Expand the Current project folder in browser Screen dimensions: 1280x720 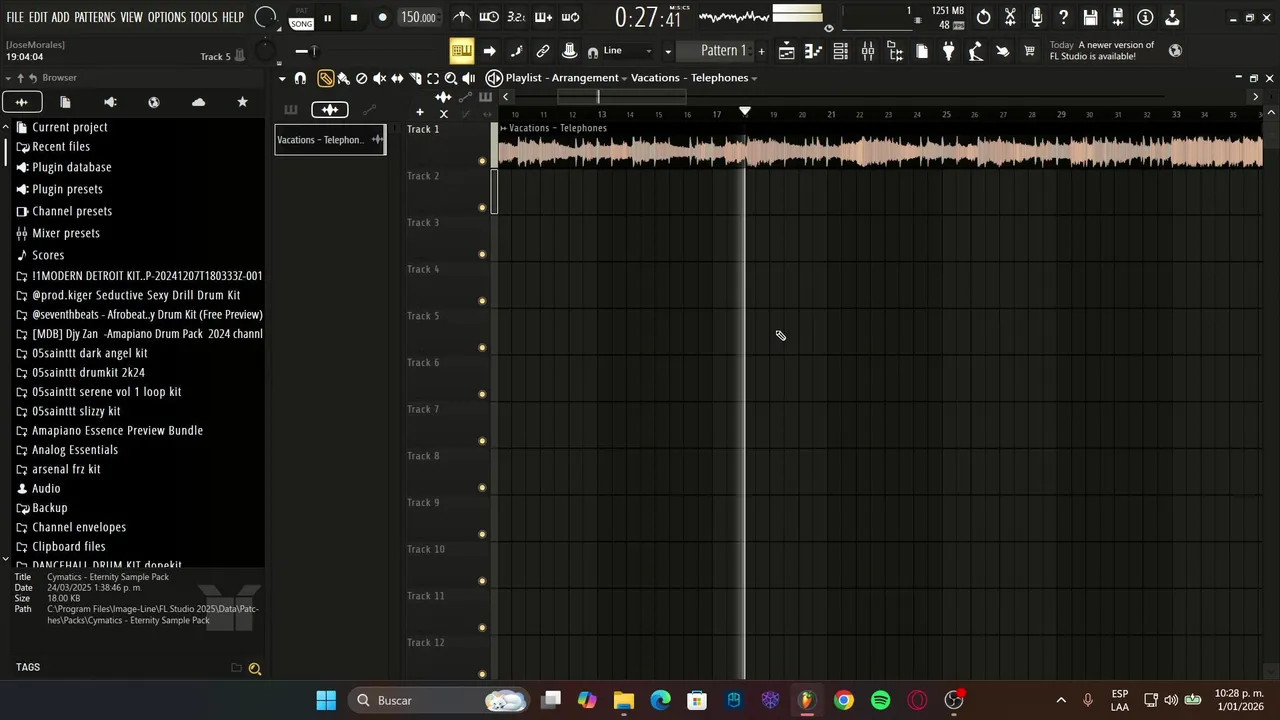62,127
